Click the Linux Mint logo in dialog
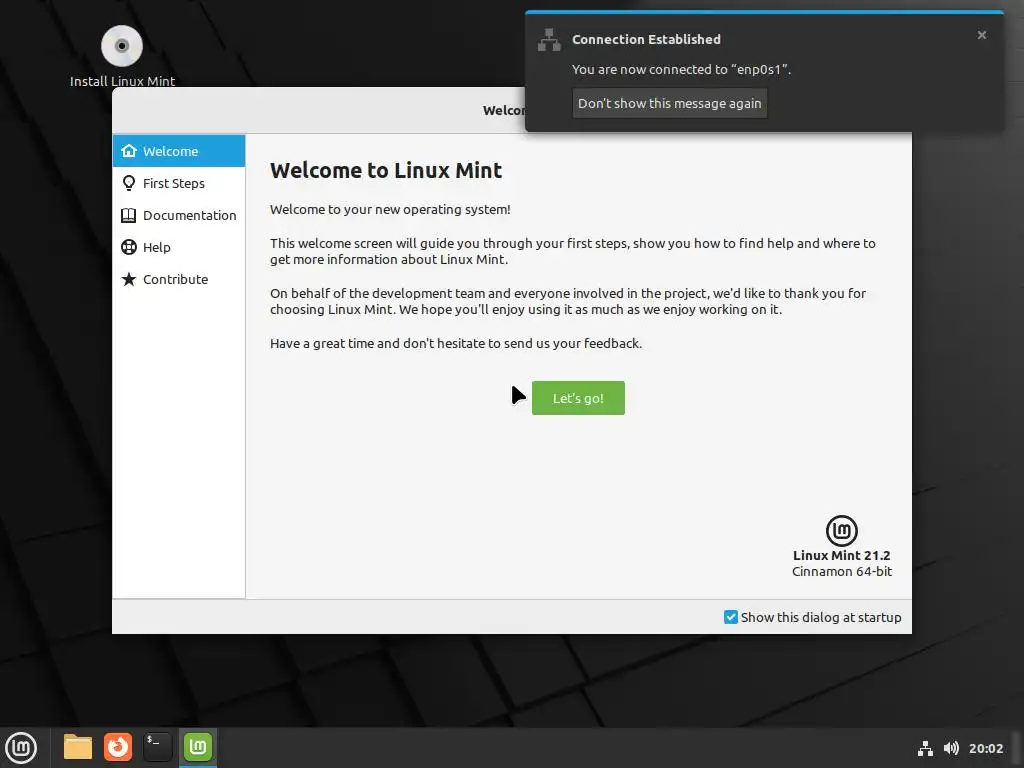Viewport: 1024px width, 768px height. tap(842, 530)
